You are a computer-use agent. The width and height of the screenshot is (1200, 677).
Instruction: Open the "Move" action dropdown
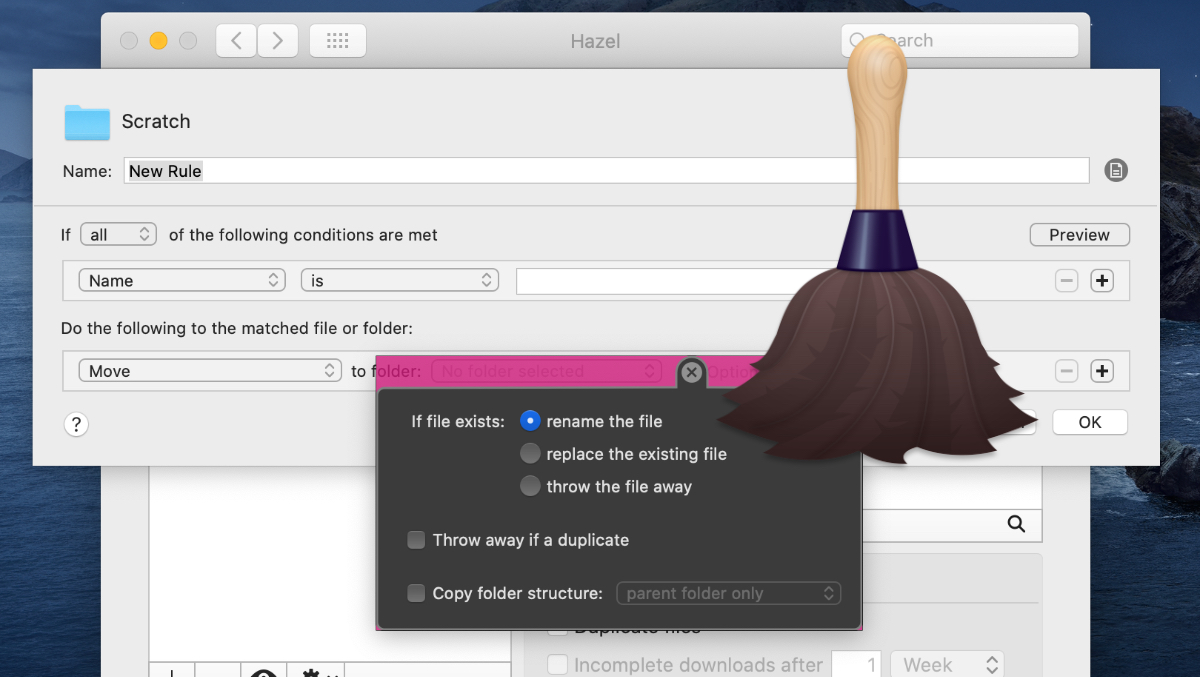[210, 371]
